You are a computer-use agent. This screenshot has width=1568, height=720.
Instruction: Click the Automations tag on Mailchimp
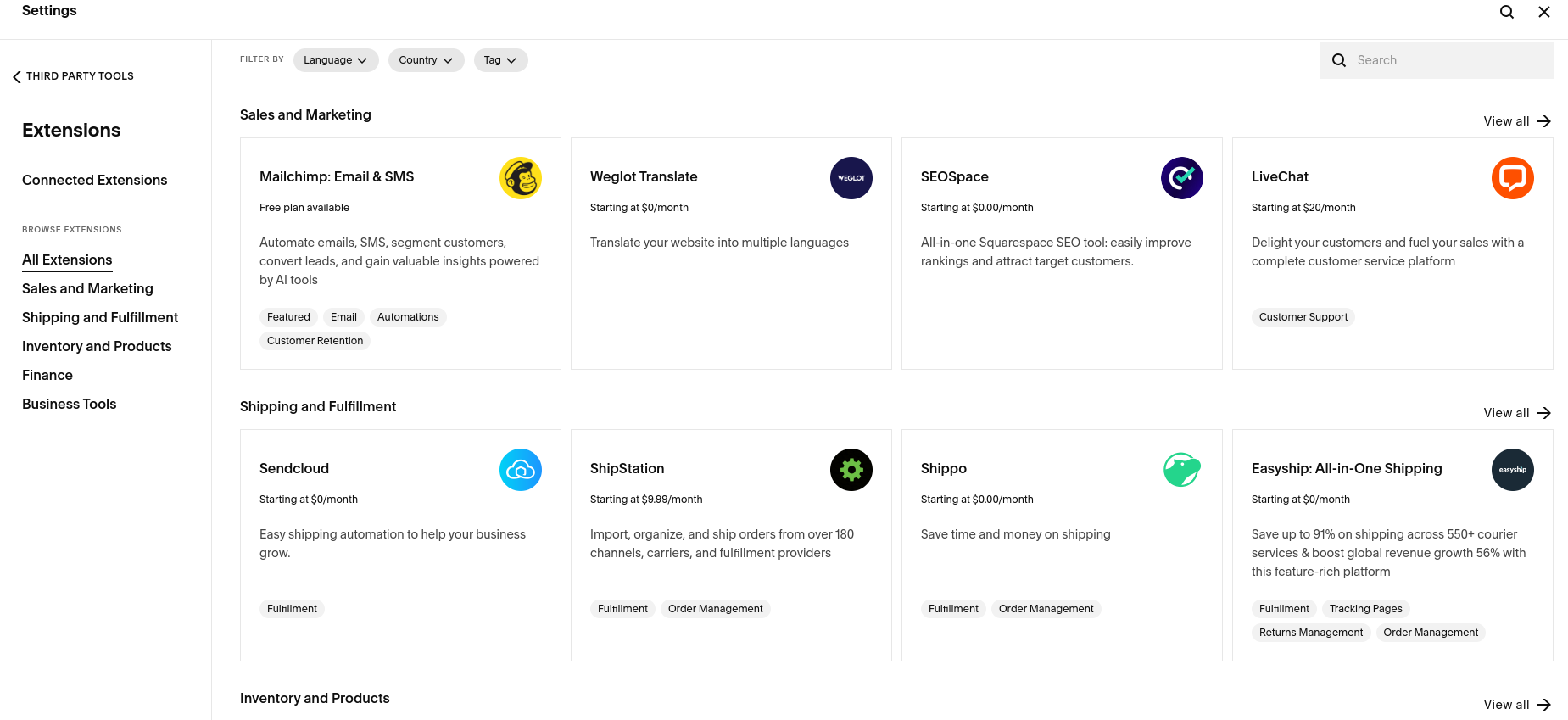[x=408, y=317]
